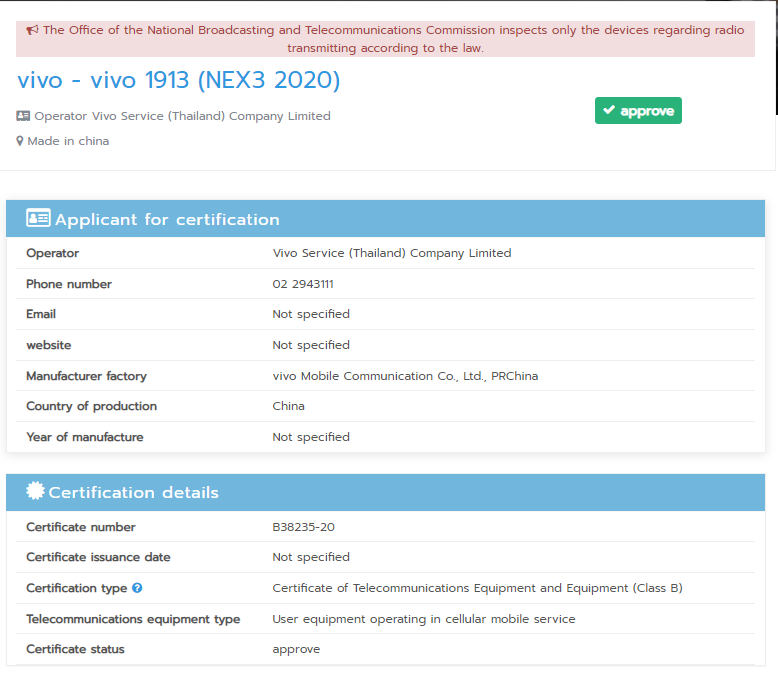The height and width of the screenshot is (674, 778).
Task: Click the Certificate issuance date value Not specified
Action: (x=311, y=557)
